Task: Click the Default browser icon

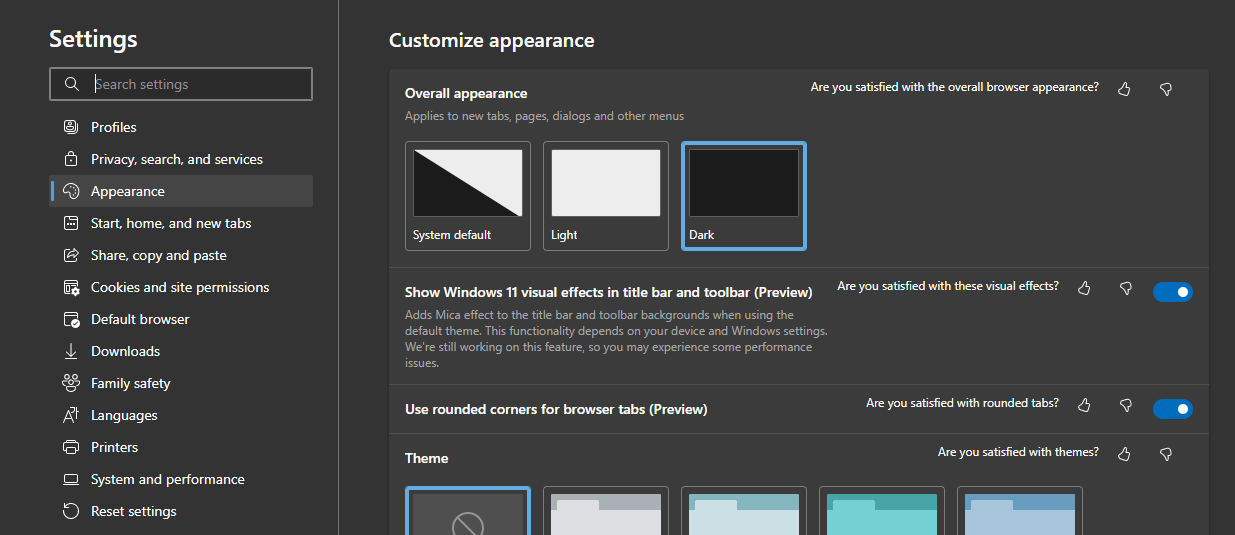Action: tap(71, 319)
